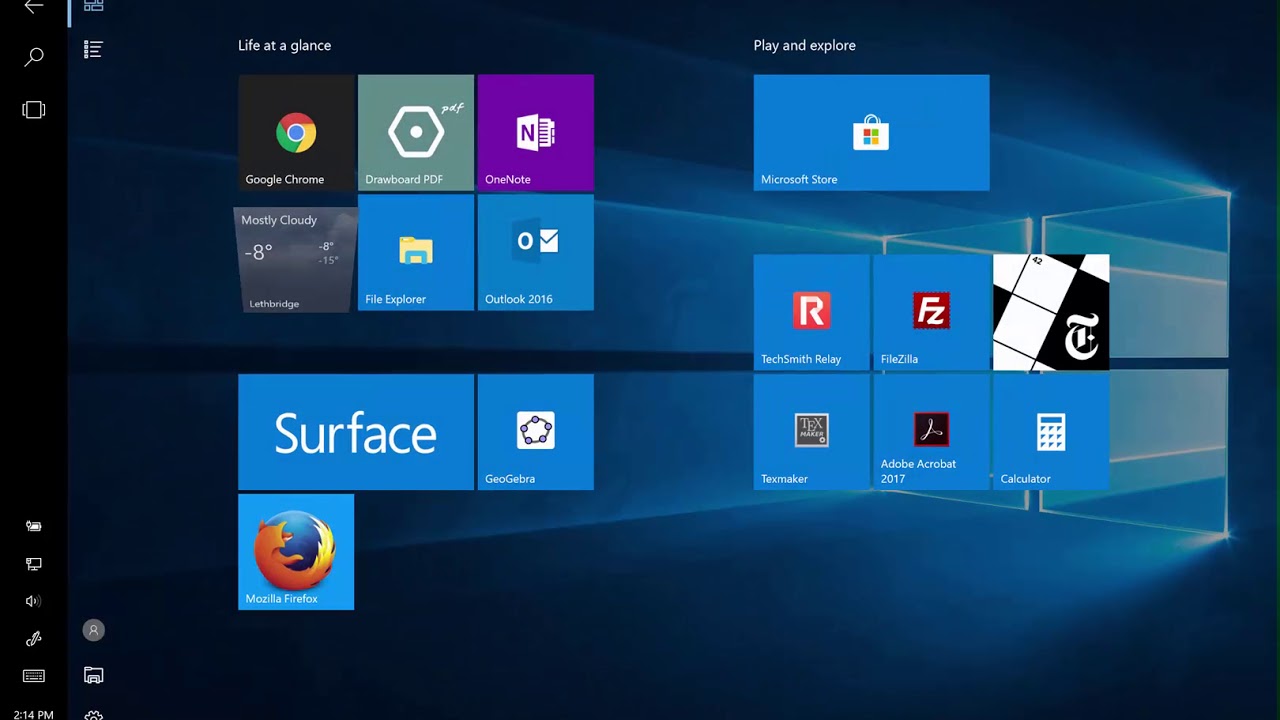
Task: Open Adobe Acrobat 2017 tile
Action: point(932,432)
